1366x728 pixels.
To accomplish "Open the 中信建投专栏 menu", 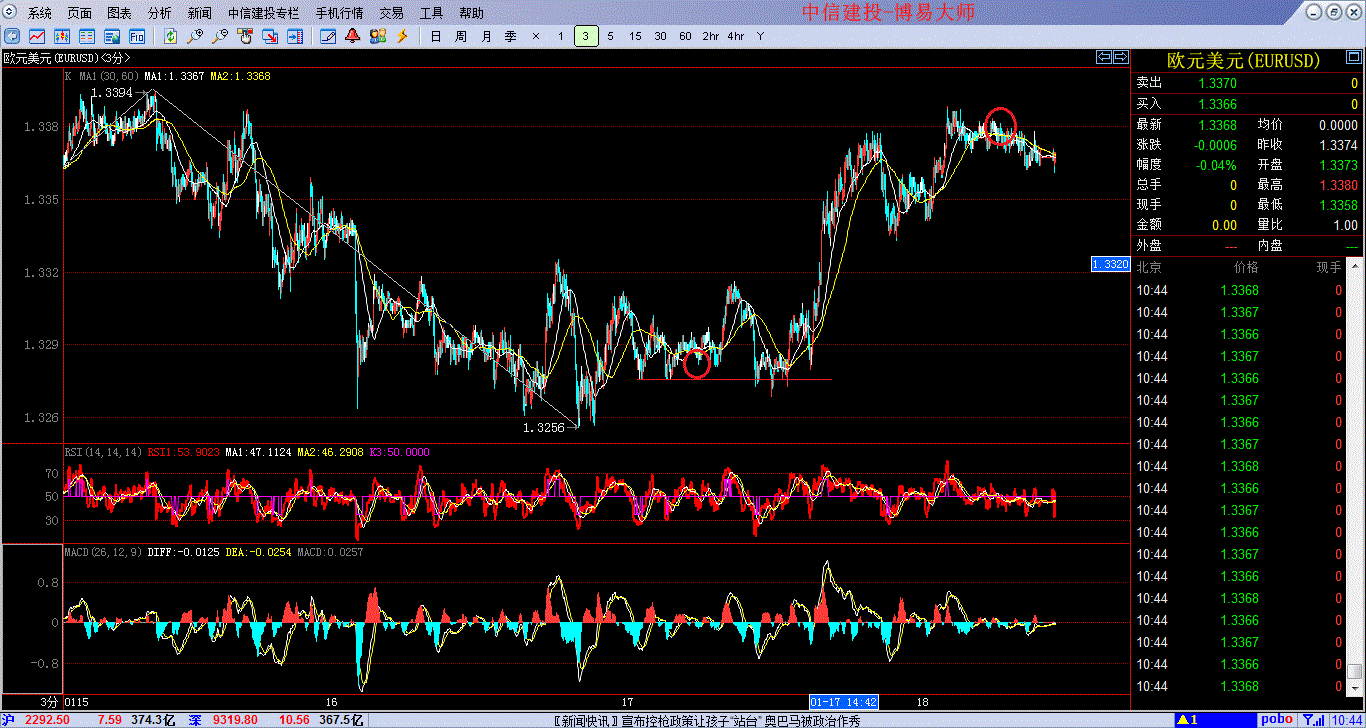I will [263, 13].
